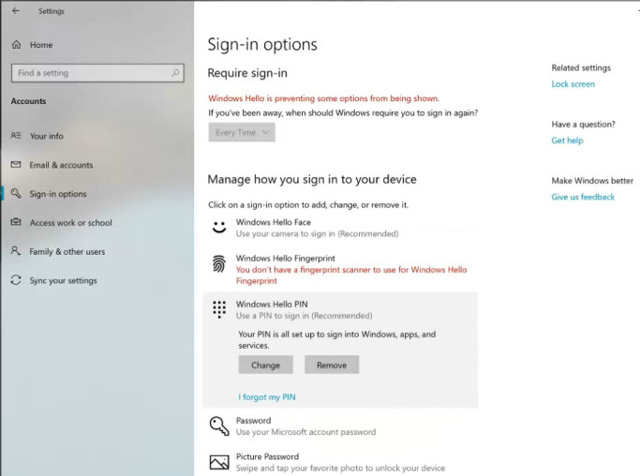Click Give us feedback link
Image resolution: width=640 pixels, height=476 pixels.
[x=583, y=197]
